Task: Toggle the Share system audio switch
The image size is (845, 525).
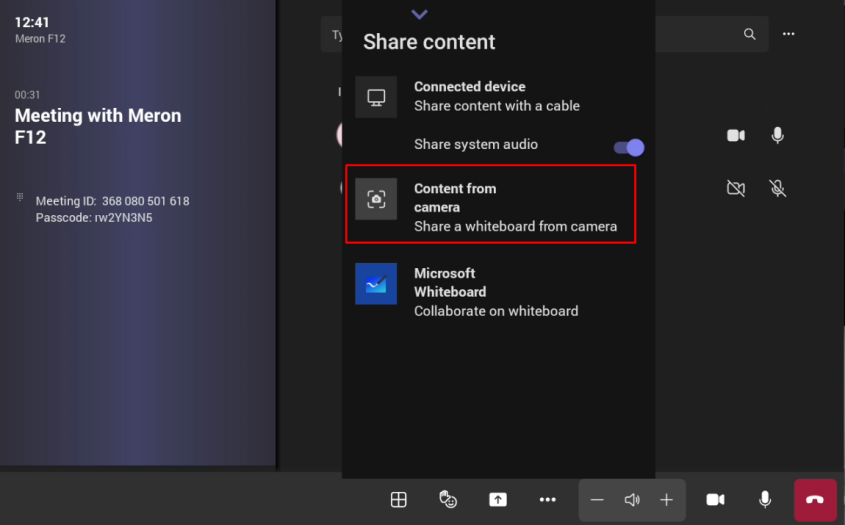Action: click(x=628, y=147)
